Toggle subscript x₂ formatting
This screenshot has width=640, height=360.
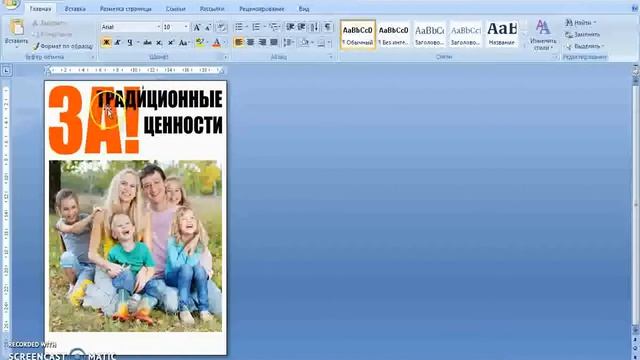tap(159, 42)
